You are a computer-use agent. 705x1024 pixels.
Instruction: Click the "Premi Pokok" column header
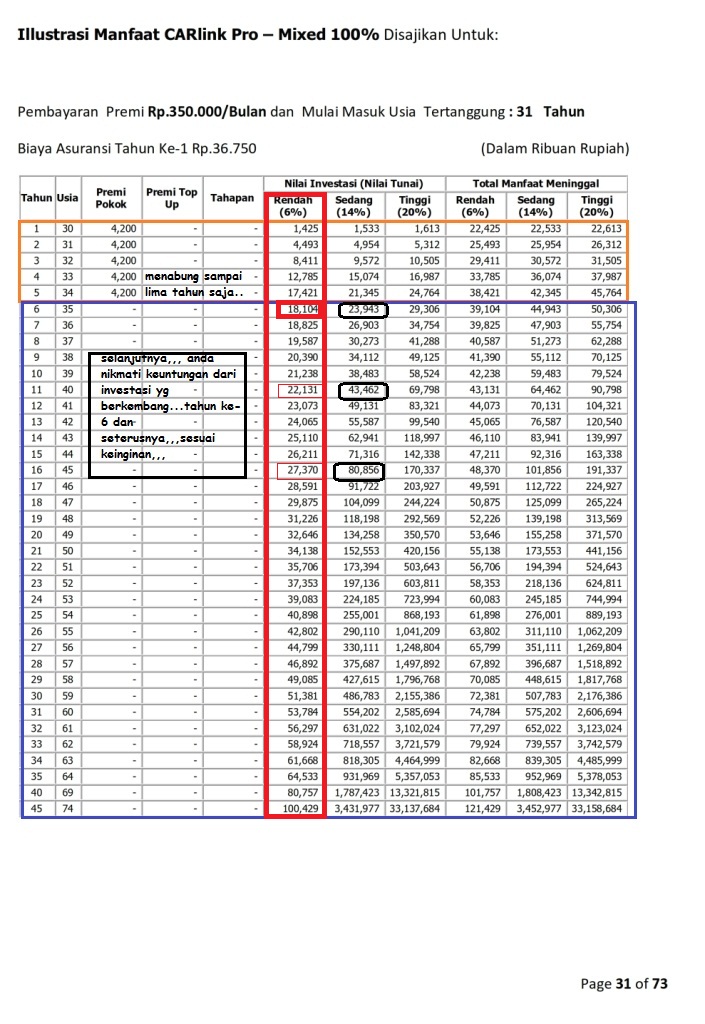(x=111, y=198)
